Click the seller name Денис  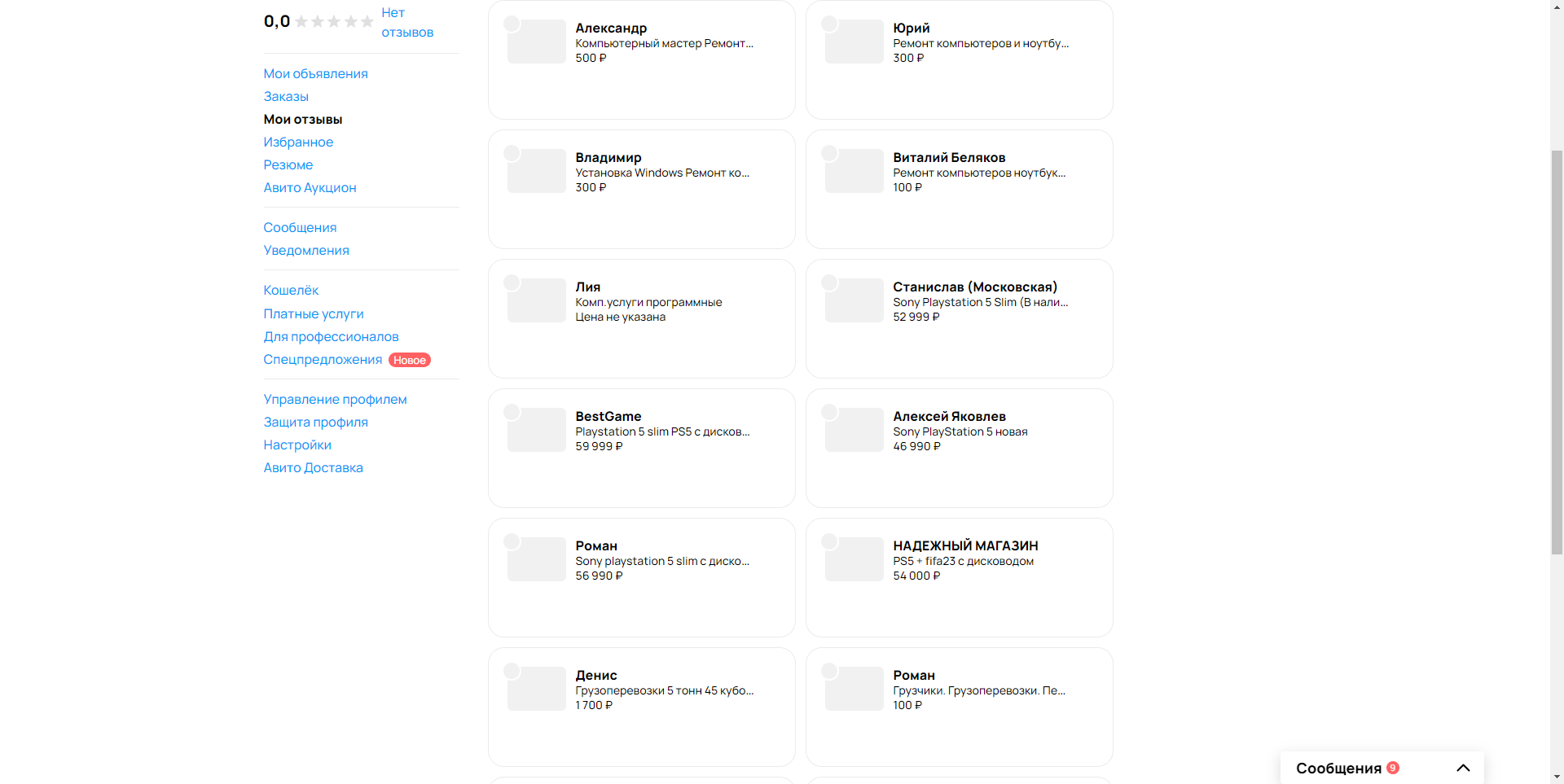point(596,676)
